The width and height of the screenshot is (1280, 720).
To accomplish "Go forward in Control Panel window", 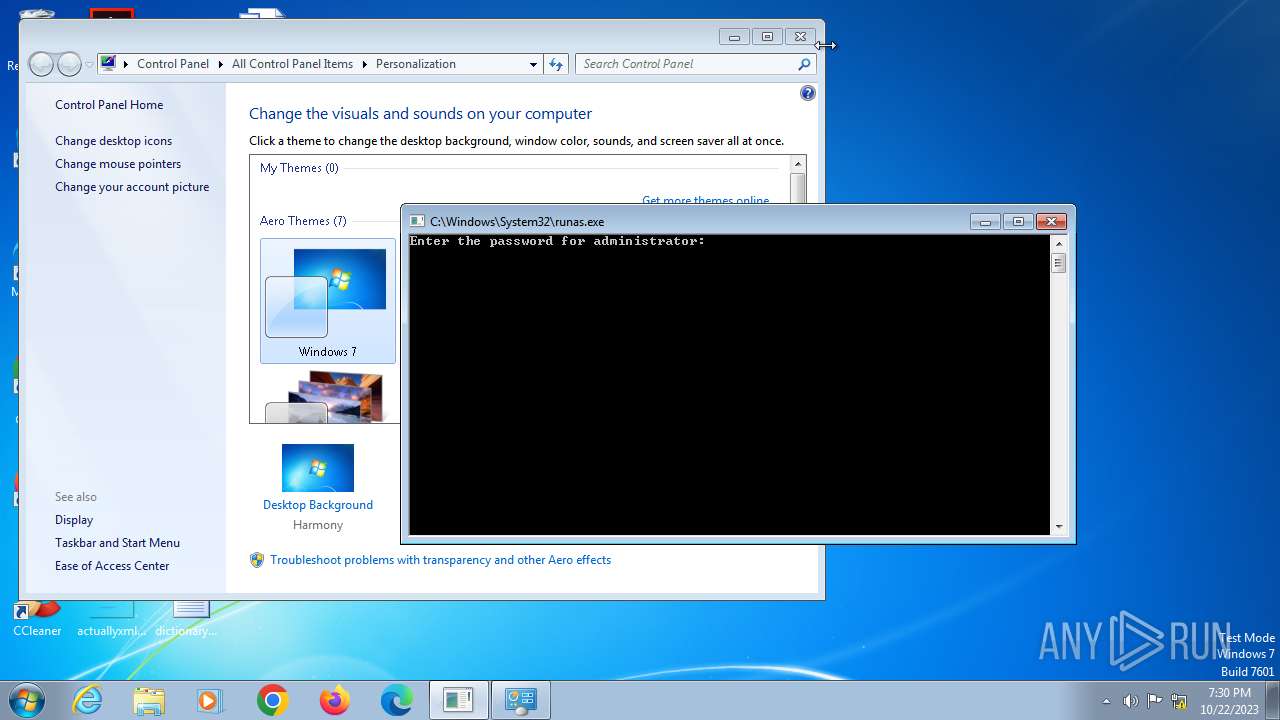I will tap(69, 64).
